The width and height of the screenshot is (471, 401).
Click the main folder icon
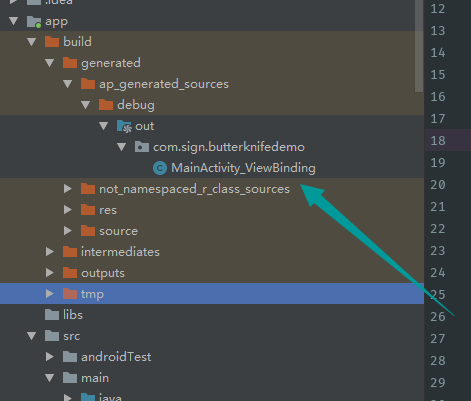click(x=70, y=378)
